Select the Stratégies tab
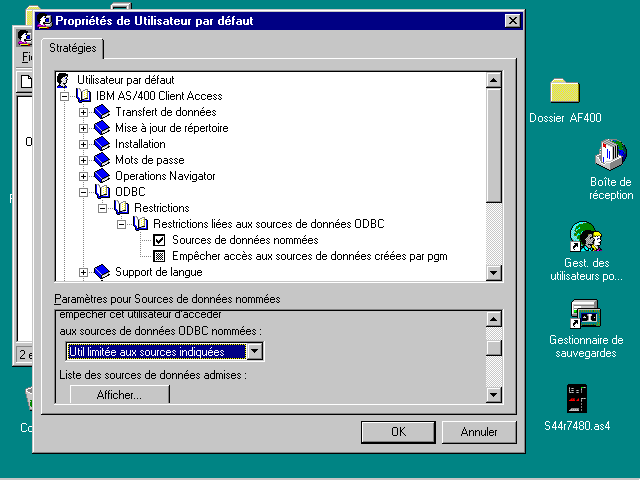Image resolution: width=640 pixels, height=480 pixels. coord(74,47)
